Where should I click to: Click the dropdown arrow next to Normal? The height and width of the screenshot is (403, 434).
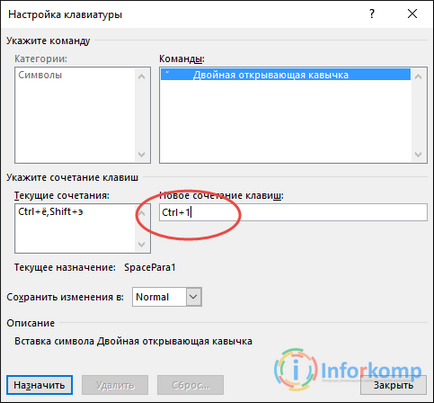coord(194,297)
